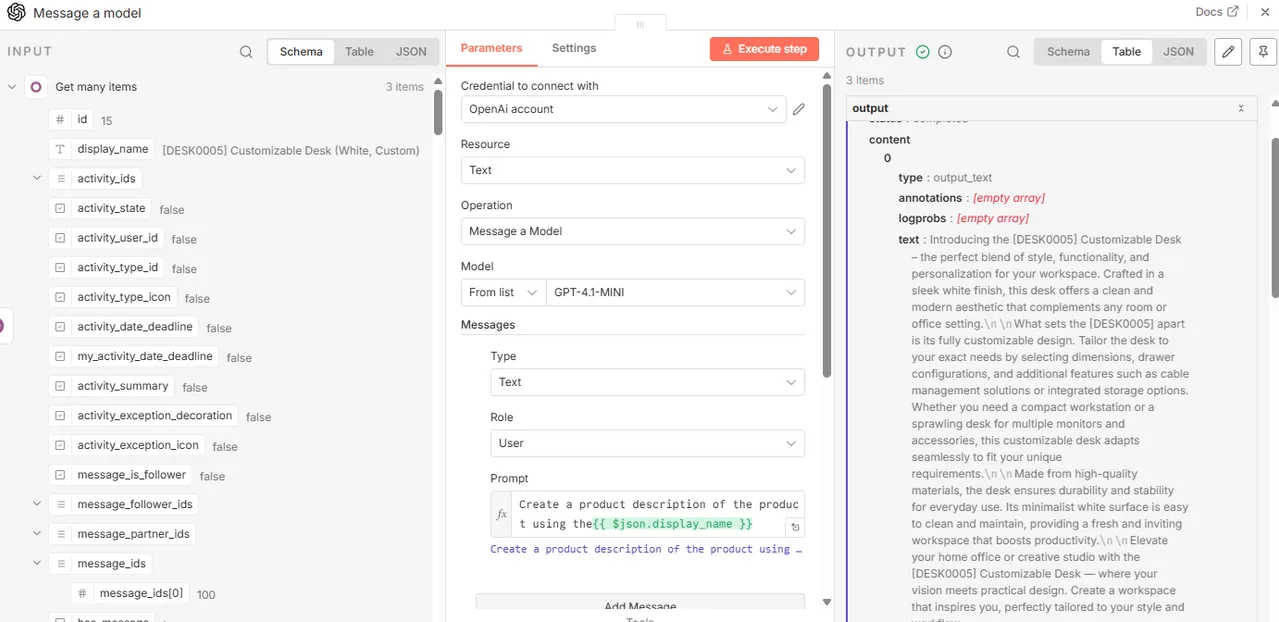Image resolution: width=1279 pixels, height=622 pixels.
Task: Click the parameters panel scroll-down arrow
Action: click(x=827, y=602)
